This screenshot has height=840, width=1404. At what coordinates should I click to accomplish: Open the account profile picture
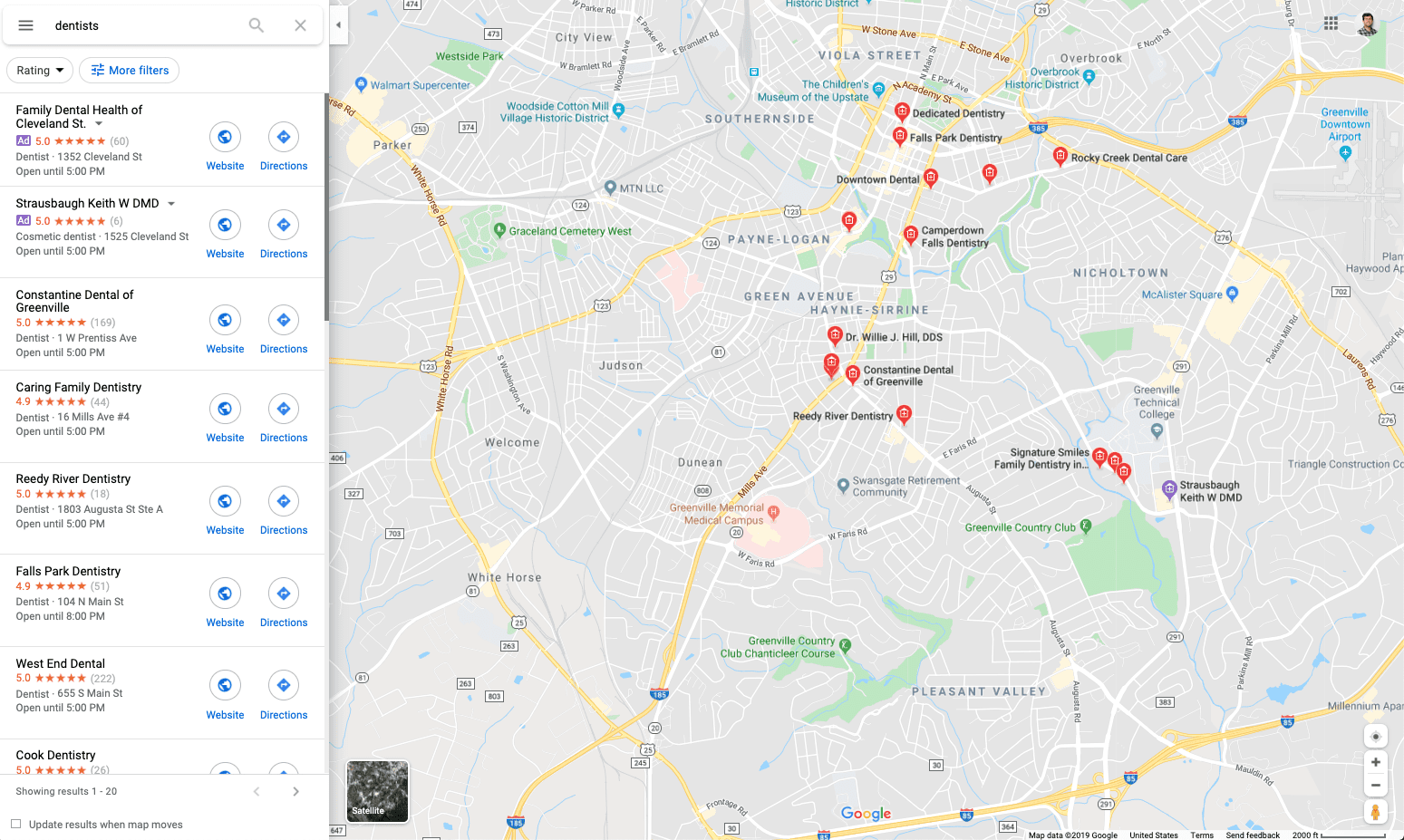[1368, 24]
